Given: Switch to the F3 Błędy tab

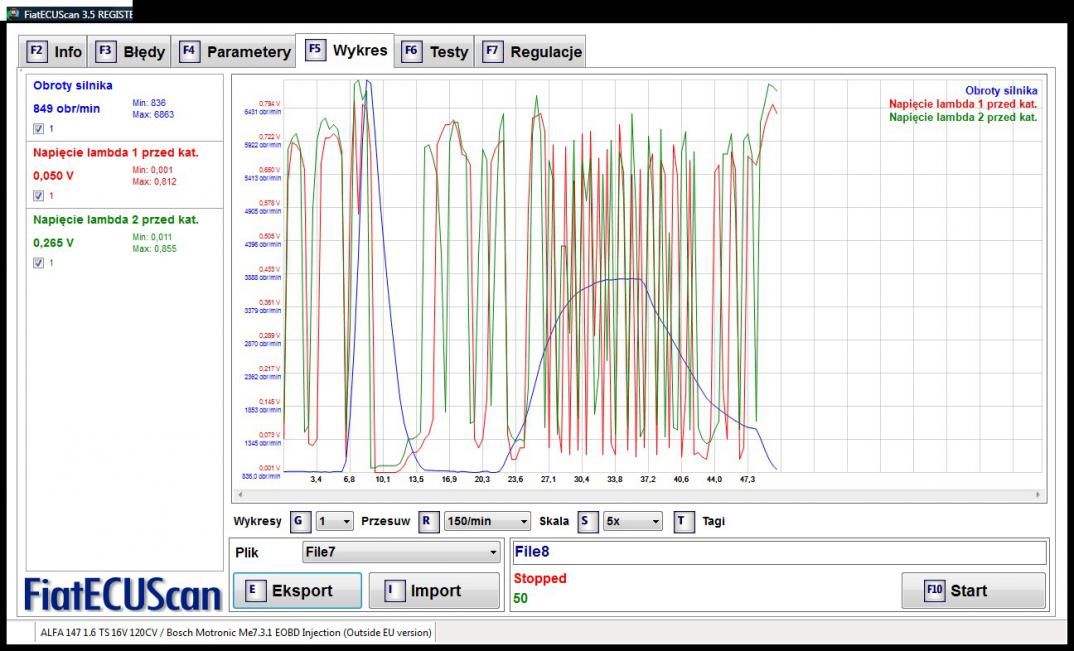Looking at the screenshot, I should 130,51.
